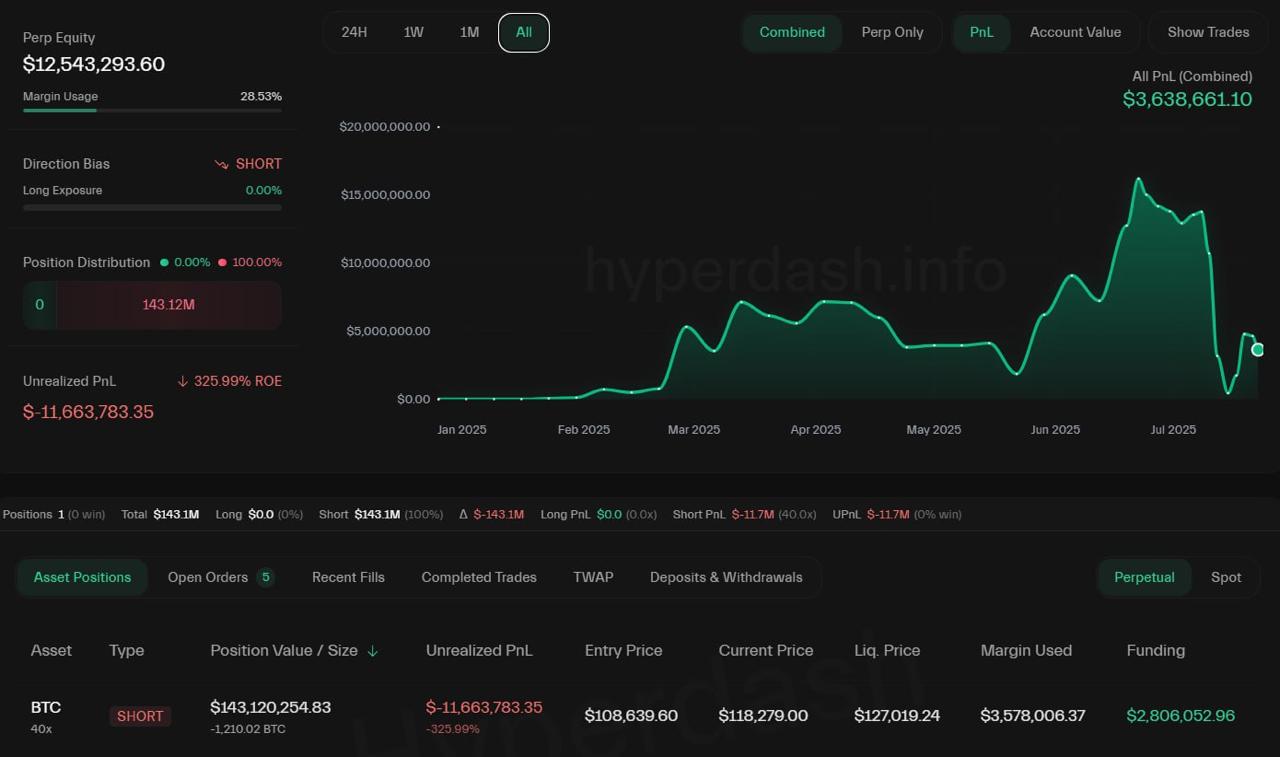The image size is (1280, 757).
Task: Switch to Spot positions
Action: point(1226,577)
